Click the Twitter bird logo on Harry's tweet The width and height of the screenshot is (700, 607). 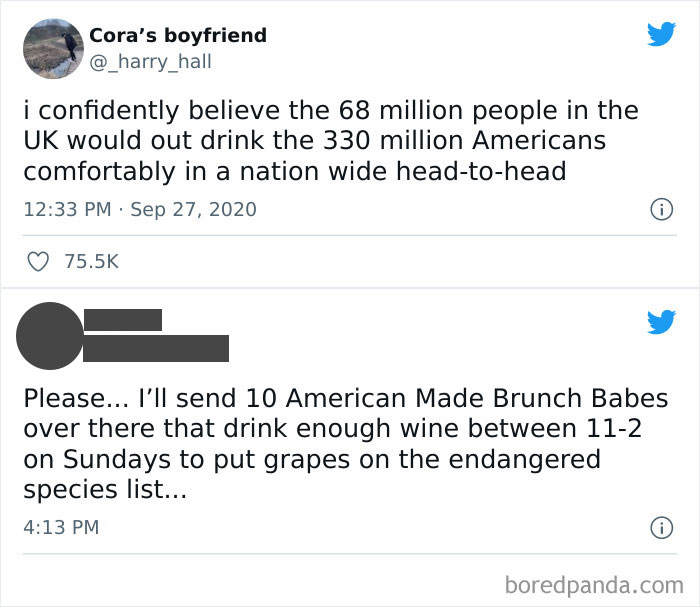[x=661, y=34]
